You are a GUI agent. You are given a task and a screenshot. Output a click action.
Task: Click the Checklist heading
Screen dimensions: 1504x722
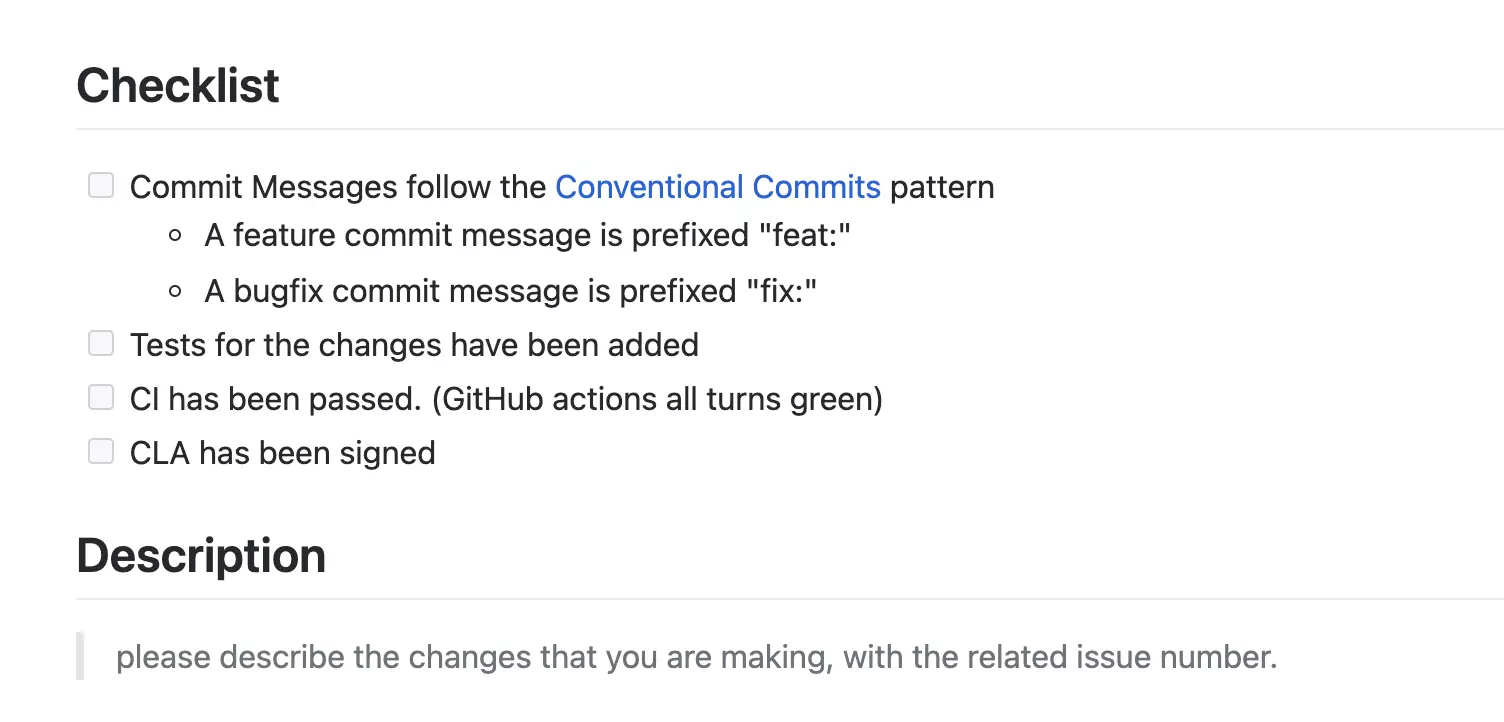(x=178, y=86)
